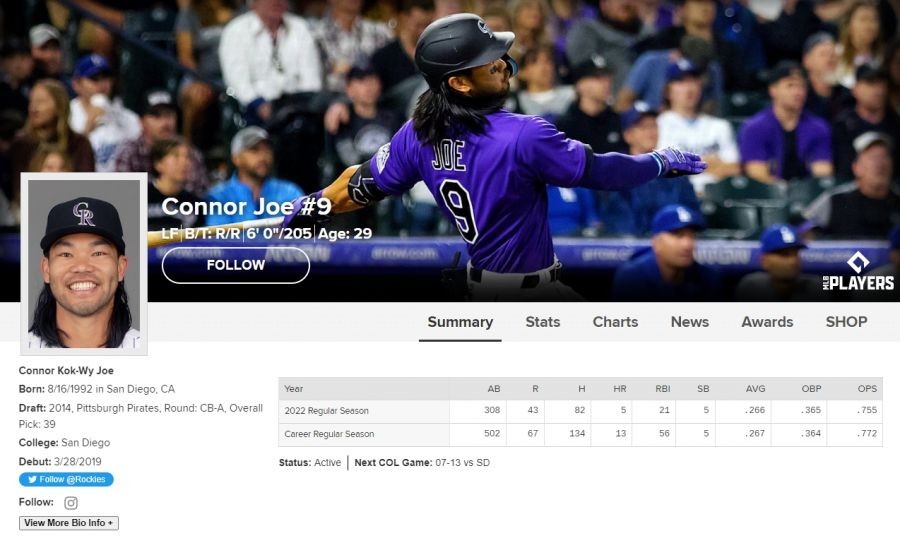Click Connor Joe's headshot photo
Image resolution: width=900 pixels, height=543 pixels.
84,264
